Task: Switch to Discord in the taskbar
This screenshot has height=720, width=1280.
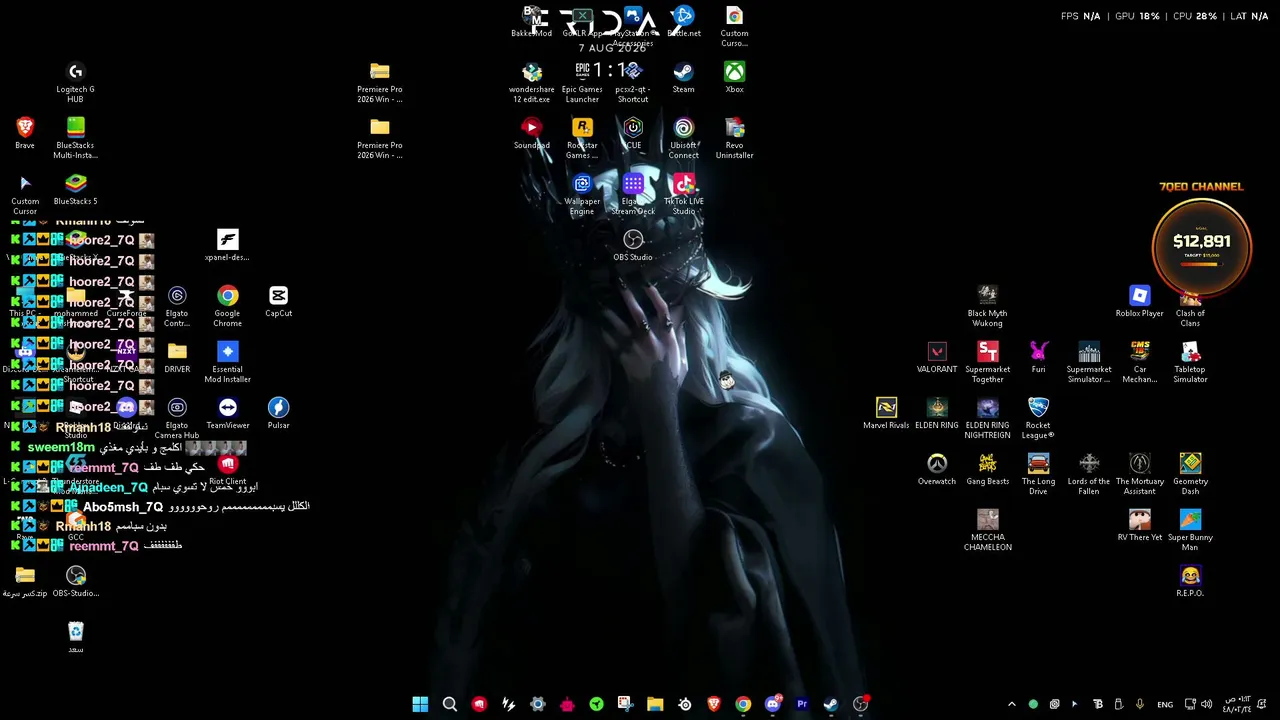Action: point(772,704)
